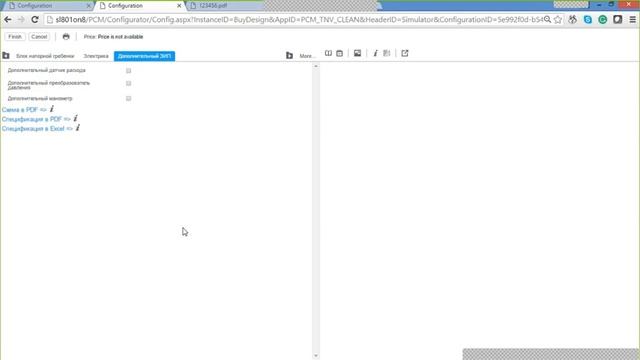Check Дополнительный манометр checkbox
The image size is (640, 360).
tap(129, 98)
